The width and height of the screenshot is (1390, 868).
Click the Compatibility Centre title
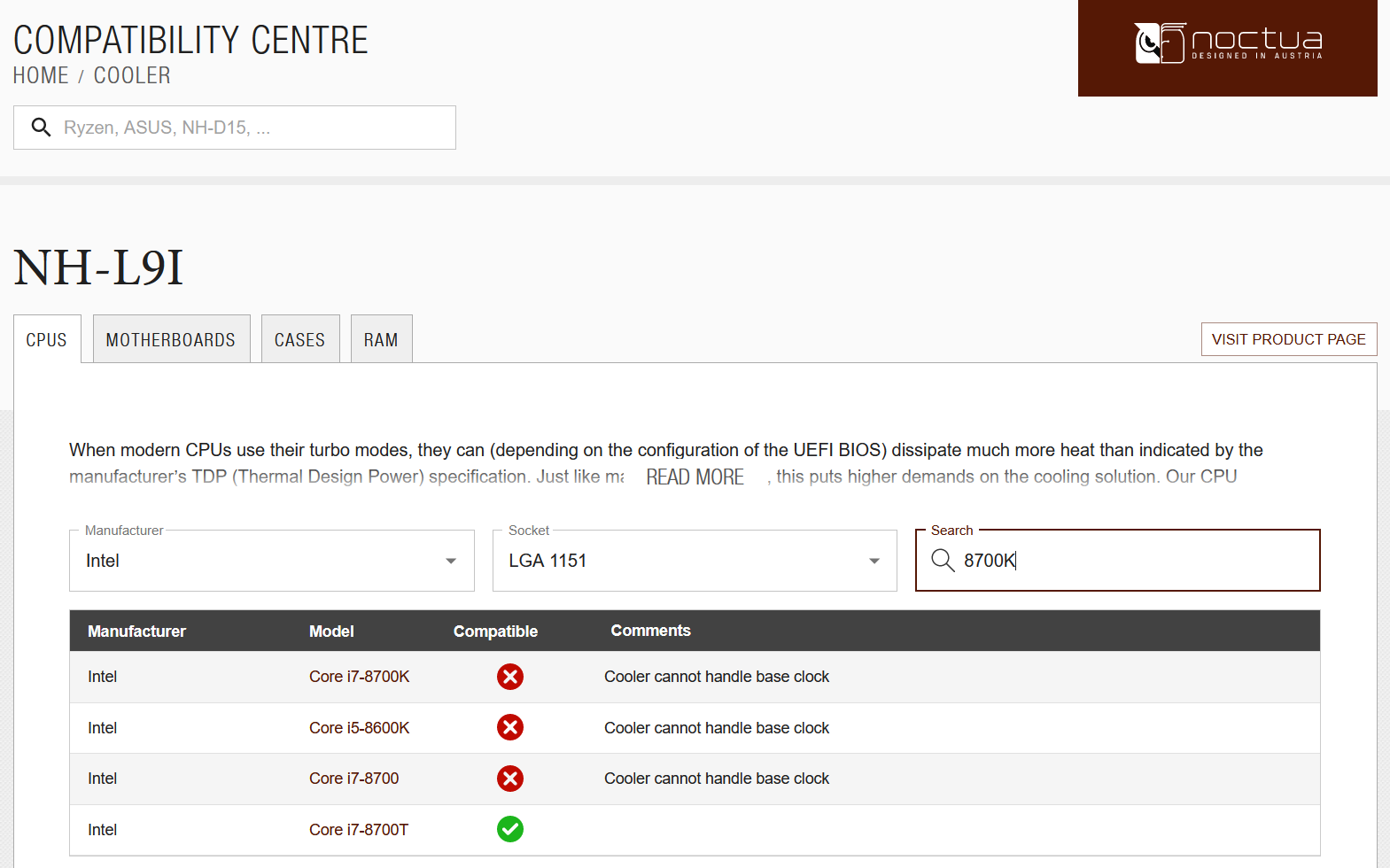click(190, 40)
